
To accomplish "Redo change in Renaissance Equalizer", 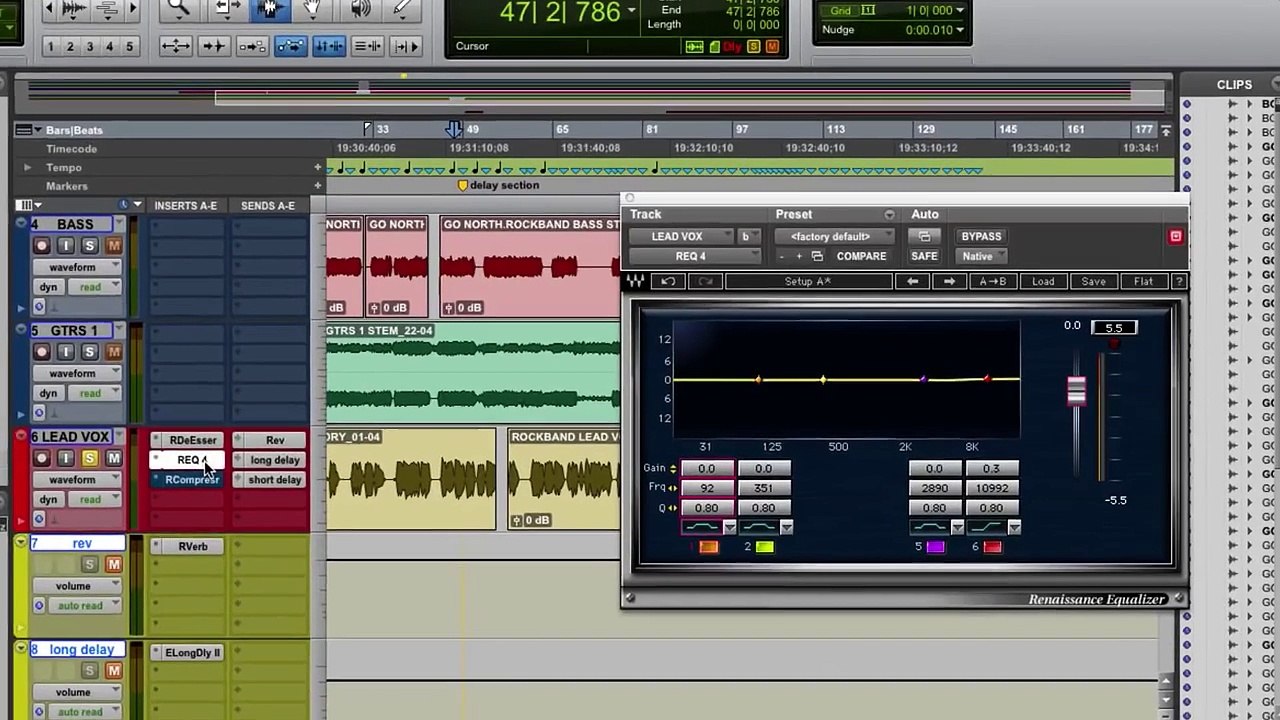I will pos(705,282).
